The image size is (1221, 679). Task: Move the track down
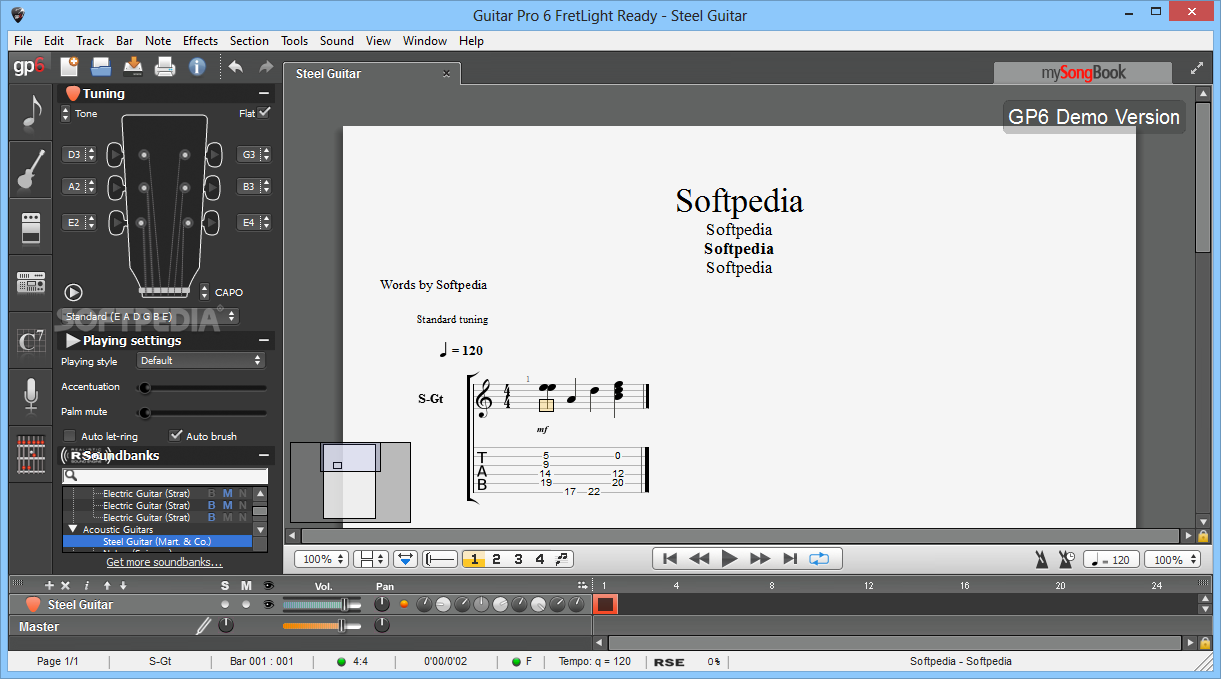pyautogui.click(x=122, y=585)
